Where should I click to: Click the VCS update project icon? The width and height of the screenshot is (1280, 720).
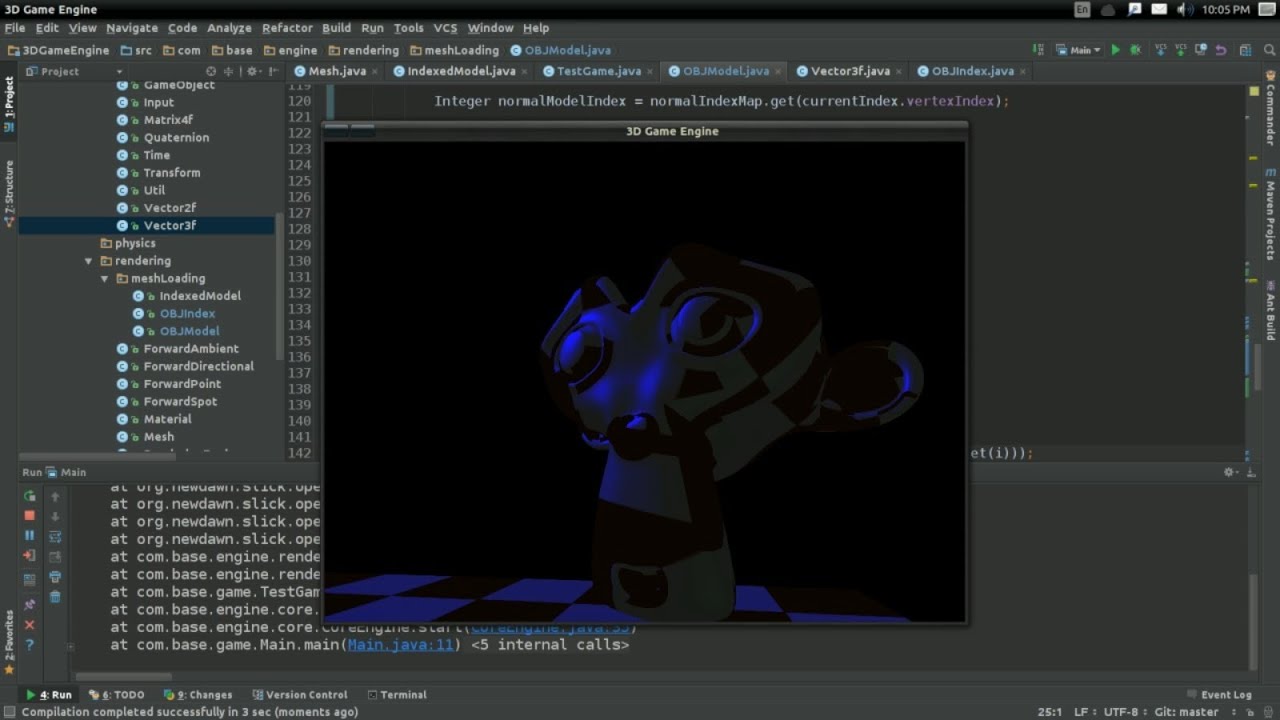[1161, 50]
